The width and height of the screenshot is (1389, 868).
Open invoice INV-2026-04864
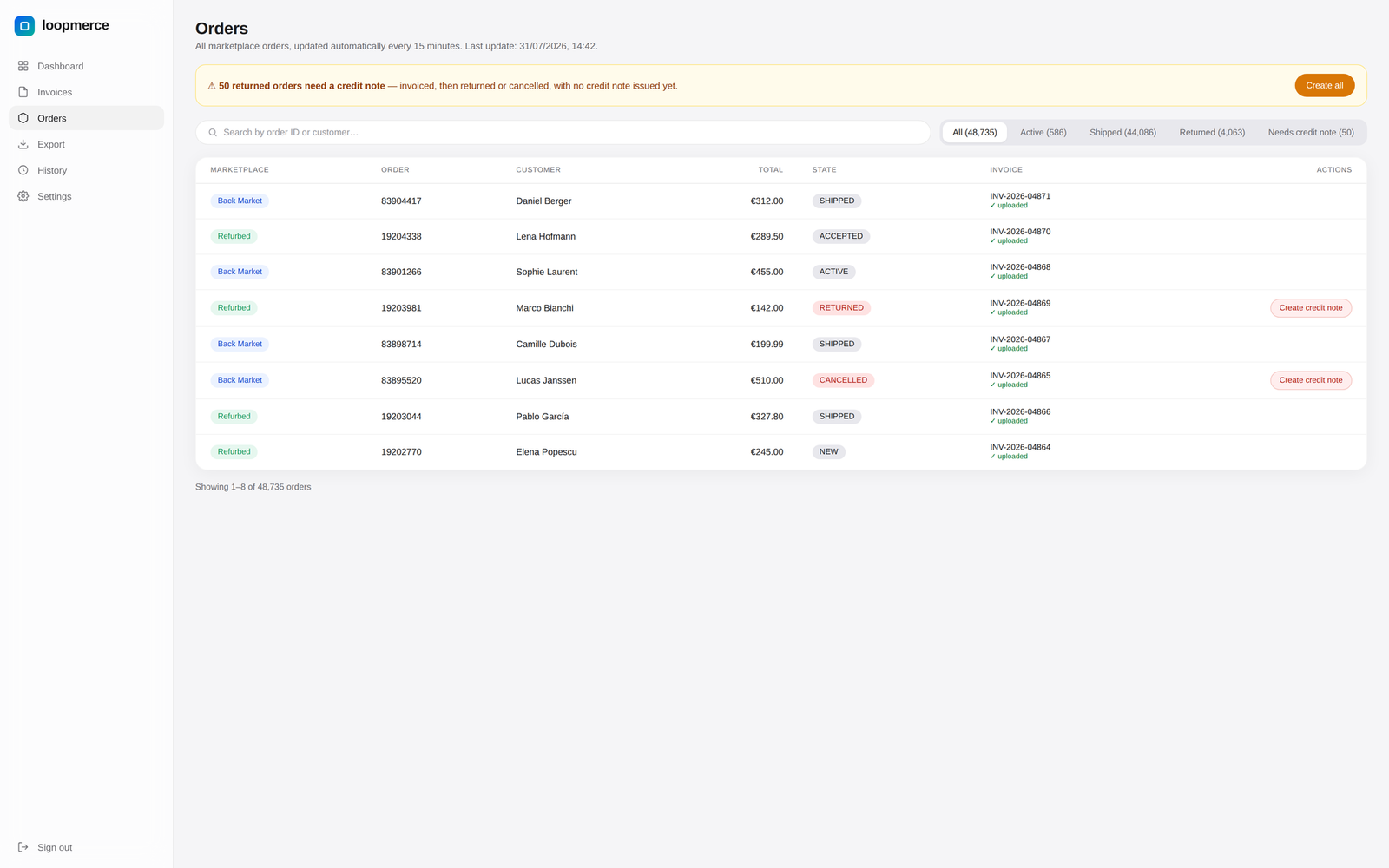(x=1020, y=448)
